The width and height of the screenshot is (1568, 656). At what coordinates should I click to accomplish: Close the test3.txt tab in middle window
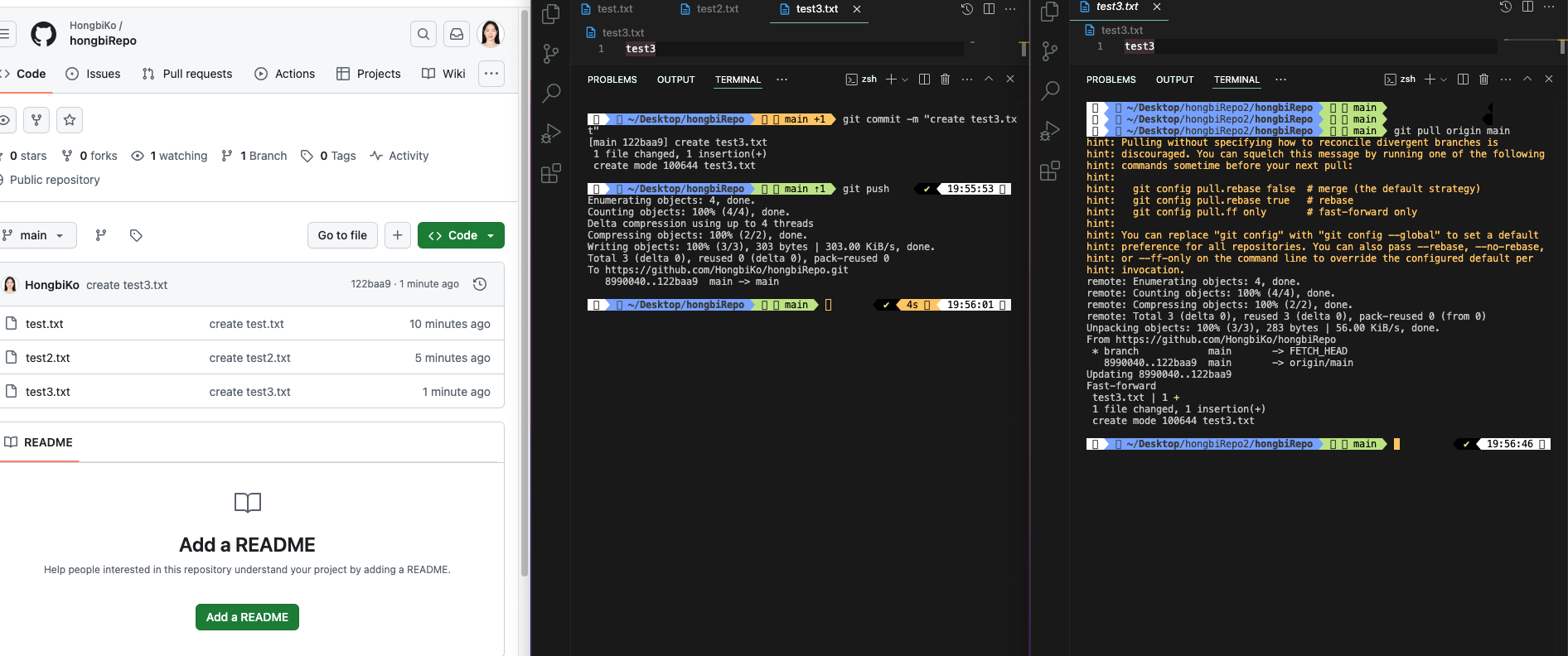pos(857,9)
